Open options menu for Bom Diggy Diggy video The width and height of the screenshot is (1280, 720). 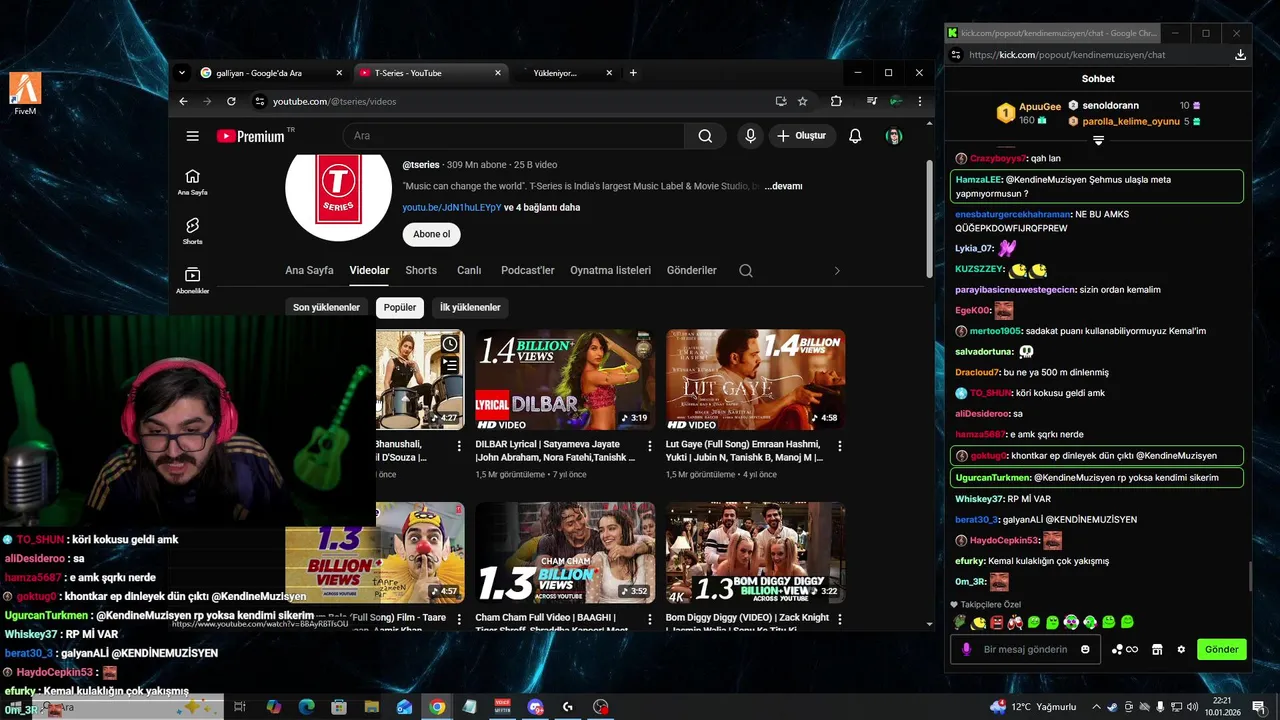pos(840,619)
